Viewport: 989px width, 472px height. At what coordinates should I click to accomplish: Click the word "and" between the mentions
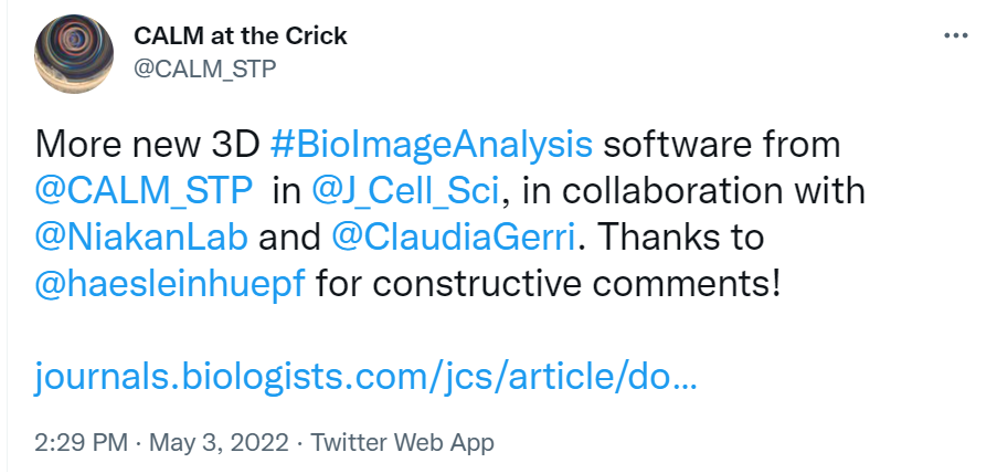291,239
